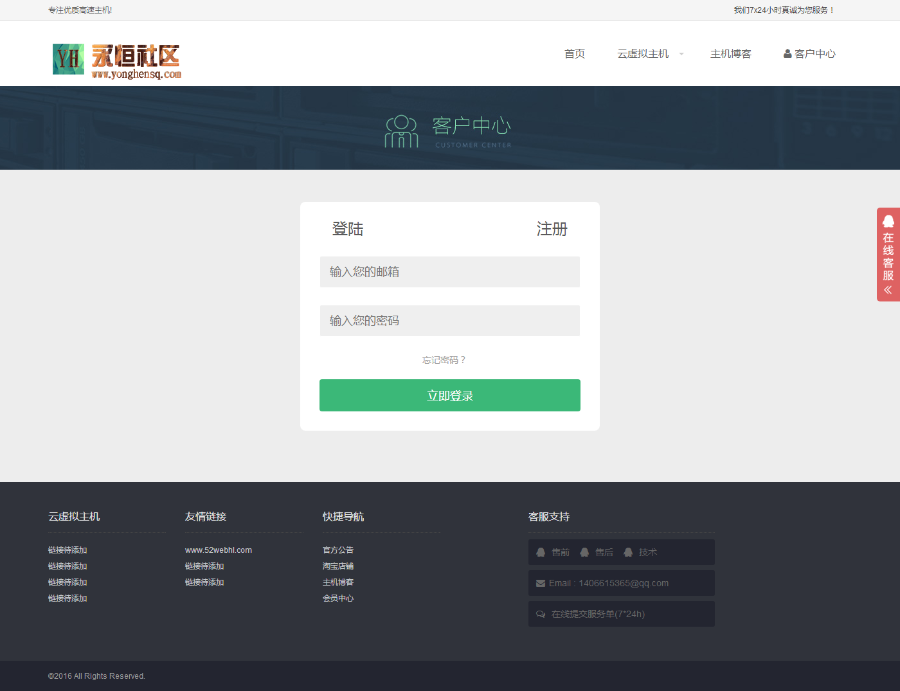Screen dimensions: 900x691
Task: Click the 永恒社区 site logo
Action: [x=116, y=59]
